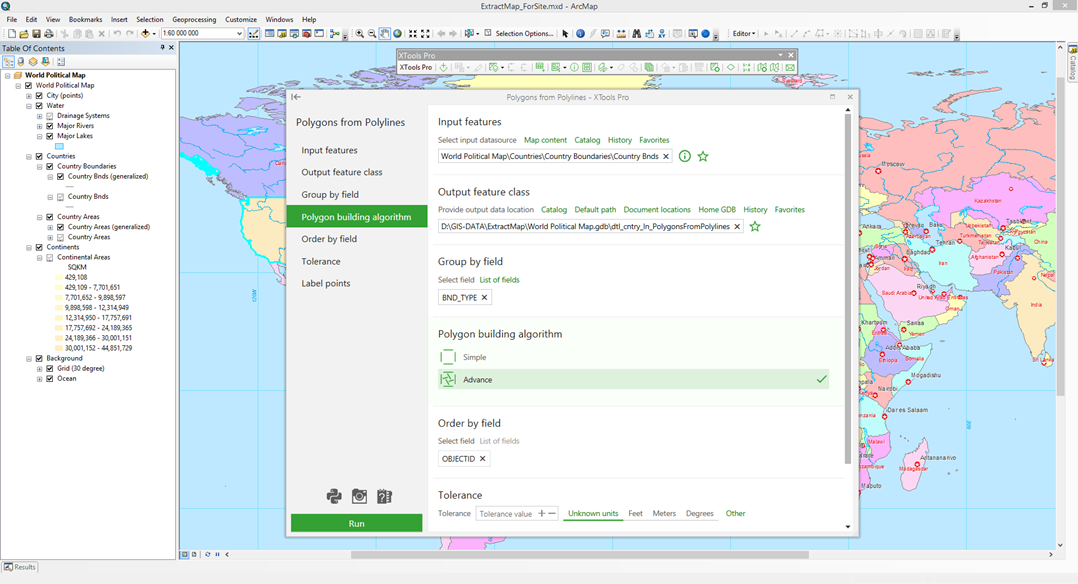
Task: Add output feature class to favorites star
Action: 755,227
